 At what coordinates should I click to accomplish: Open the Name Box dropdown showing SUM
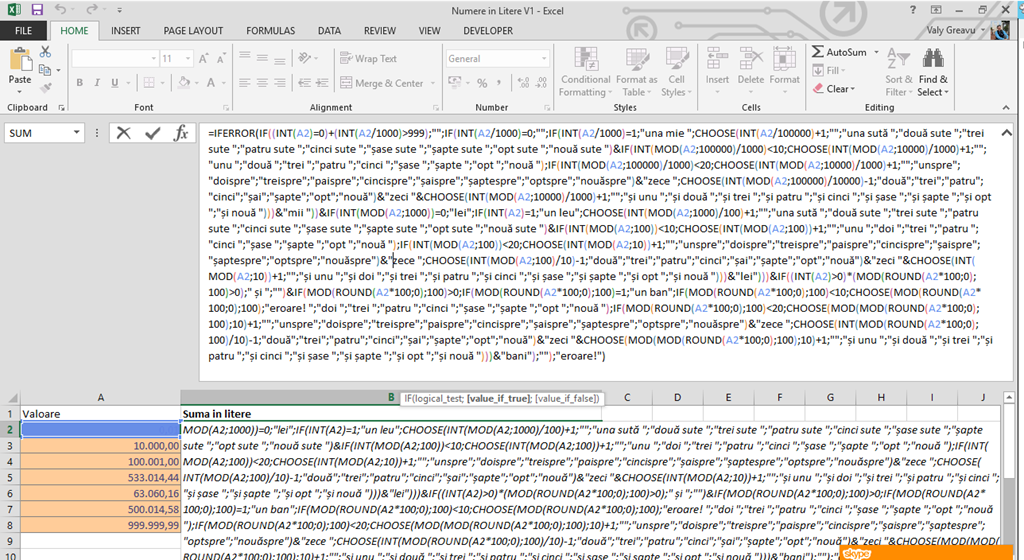click(x=76, y=133)
